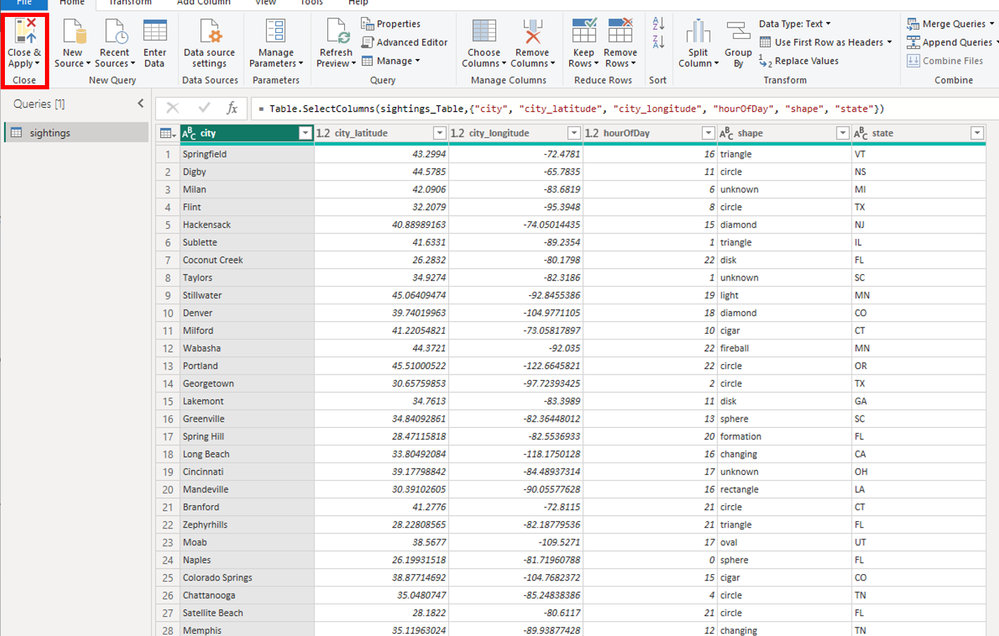Switch to the Transform ribbon tab

130,3
